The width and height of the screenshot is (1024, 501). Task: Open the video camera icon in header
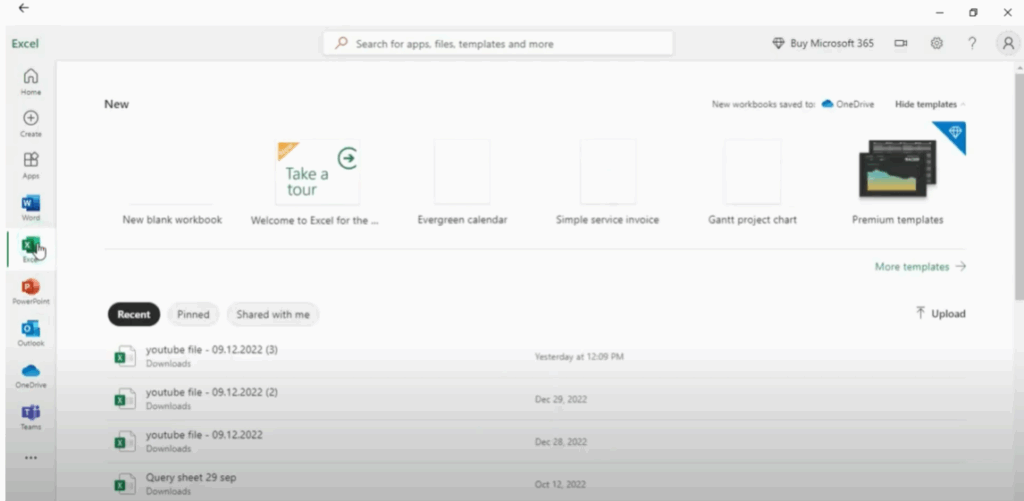(901, 43)
